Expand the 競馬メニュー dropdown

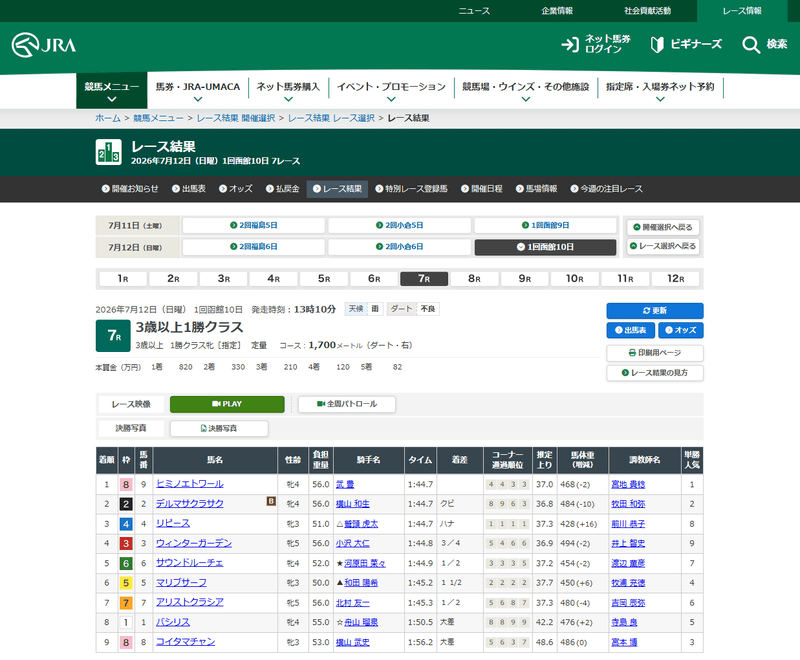(x=112, y=91)
